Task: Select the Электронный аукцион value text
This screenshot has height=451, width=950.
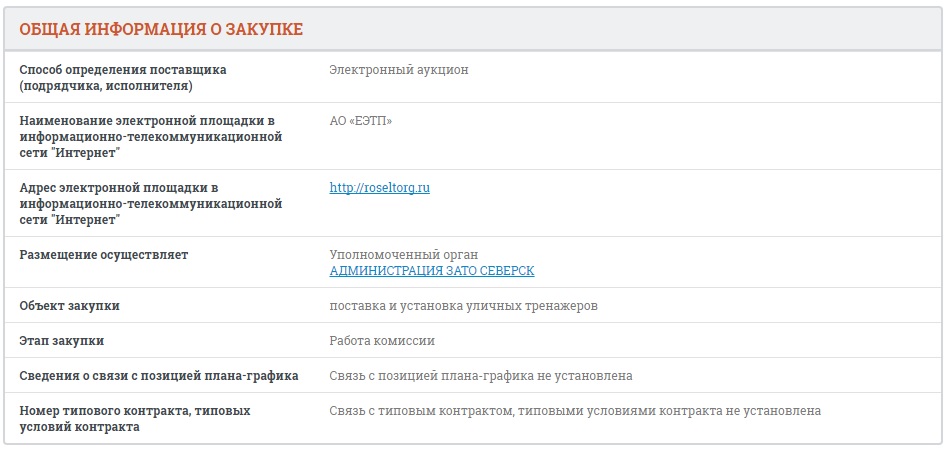Action: pos(398,70)
